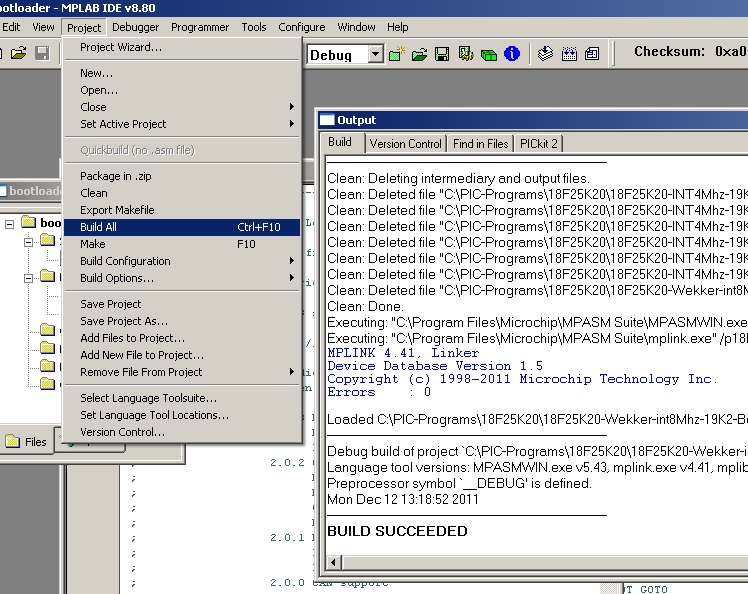This screenshot has height=594, width=748.
Task: Click the 'Clean: Done.' output line
Action: pyautogui.click(x=365, y=306)
